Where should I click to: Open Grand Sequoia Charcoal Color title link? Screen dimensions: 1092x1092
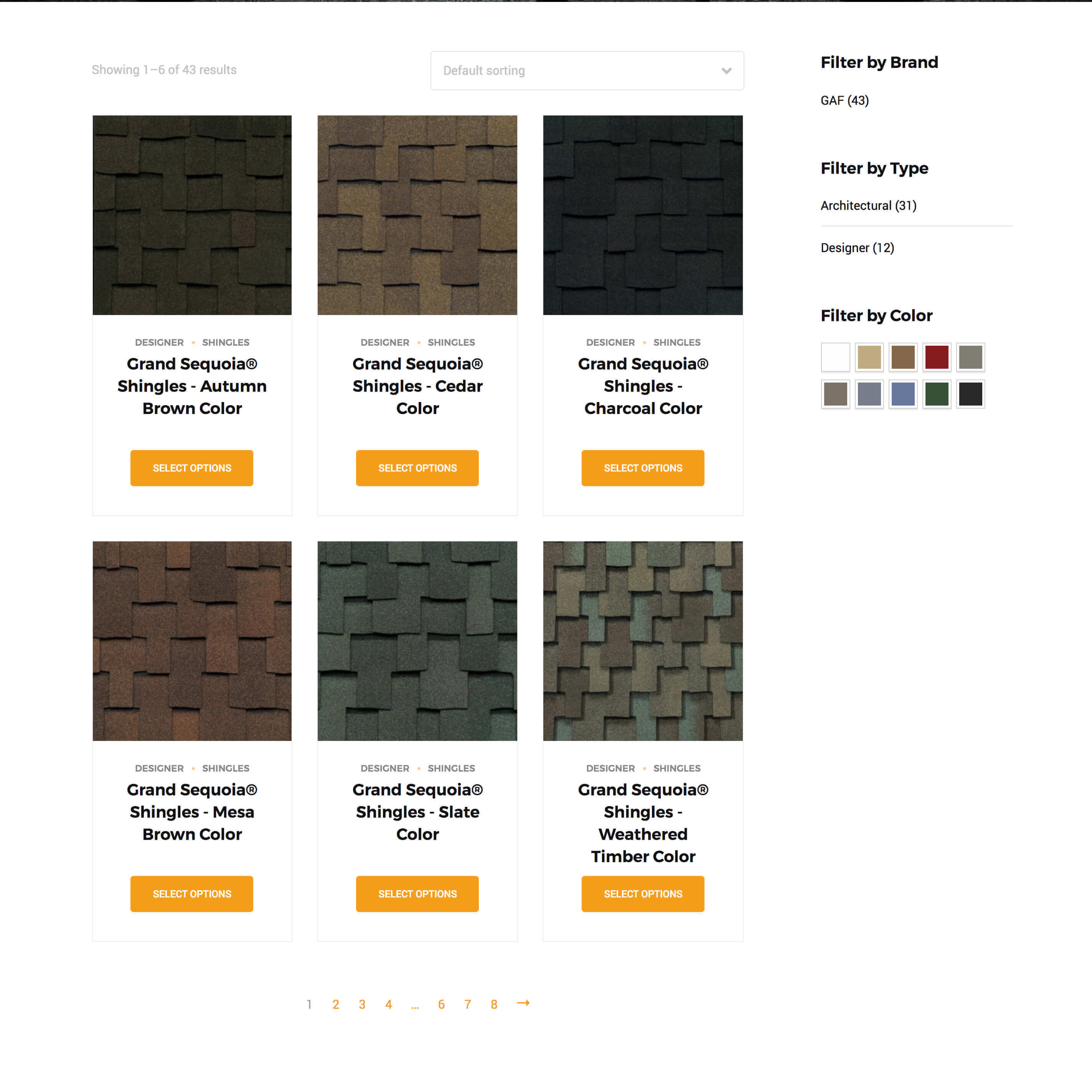pos(643,386)
